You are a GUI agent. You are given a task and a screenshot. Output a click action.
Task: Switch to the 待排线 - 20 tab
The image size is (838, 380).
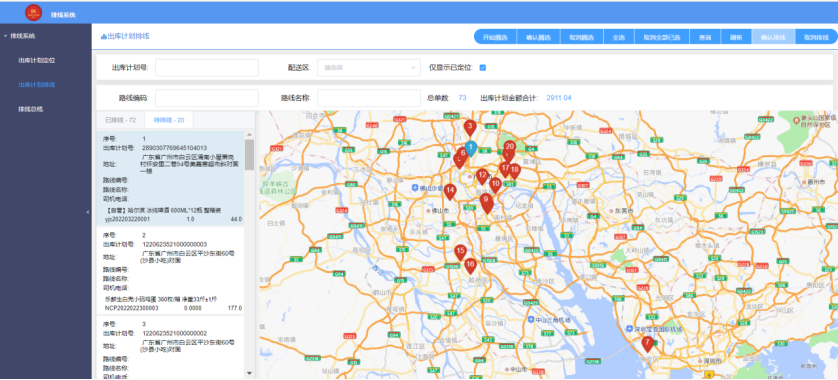tap(169, 120)
